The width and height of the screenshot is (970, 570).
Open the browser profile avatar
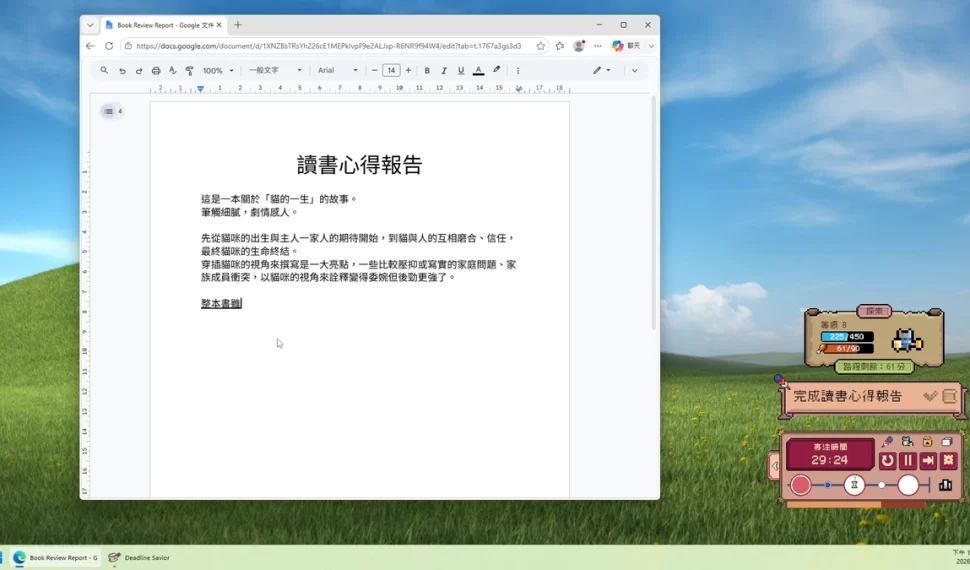point(579,46)
